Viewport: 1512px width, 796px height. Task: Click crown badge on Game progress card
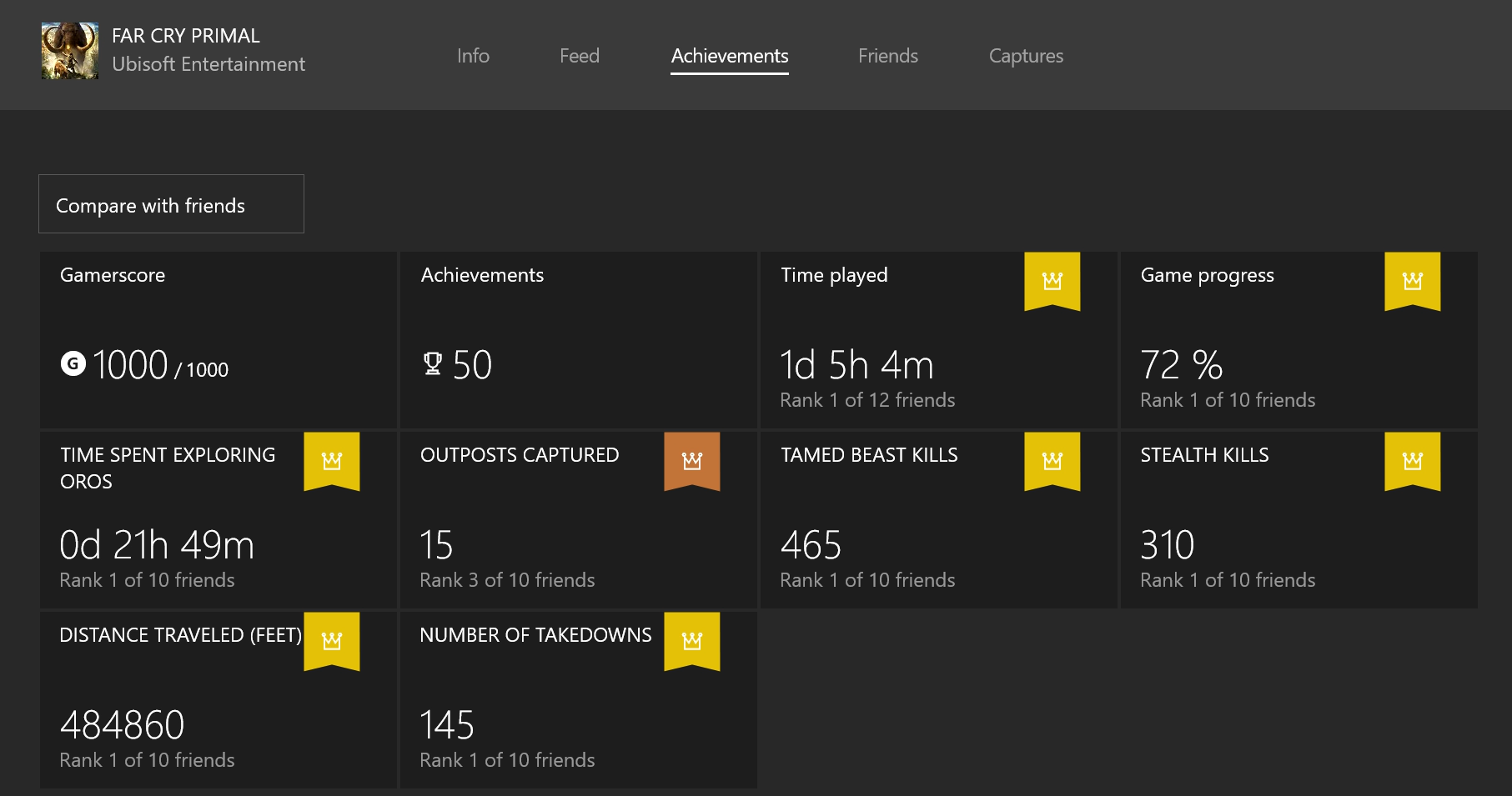click(x=1413, y=281)
